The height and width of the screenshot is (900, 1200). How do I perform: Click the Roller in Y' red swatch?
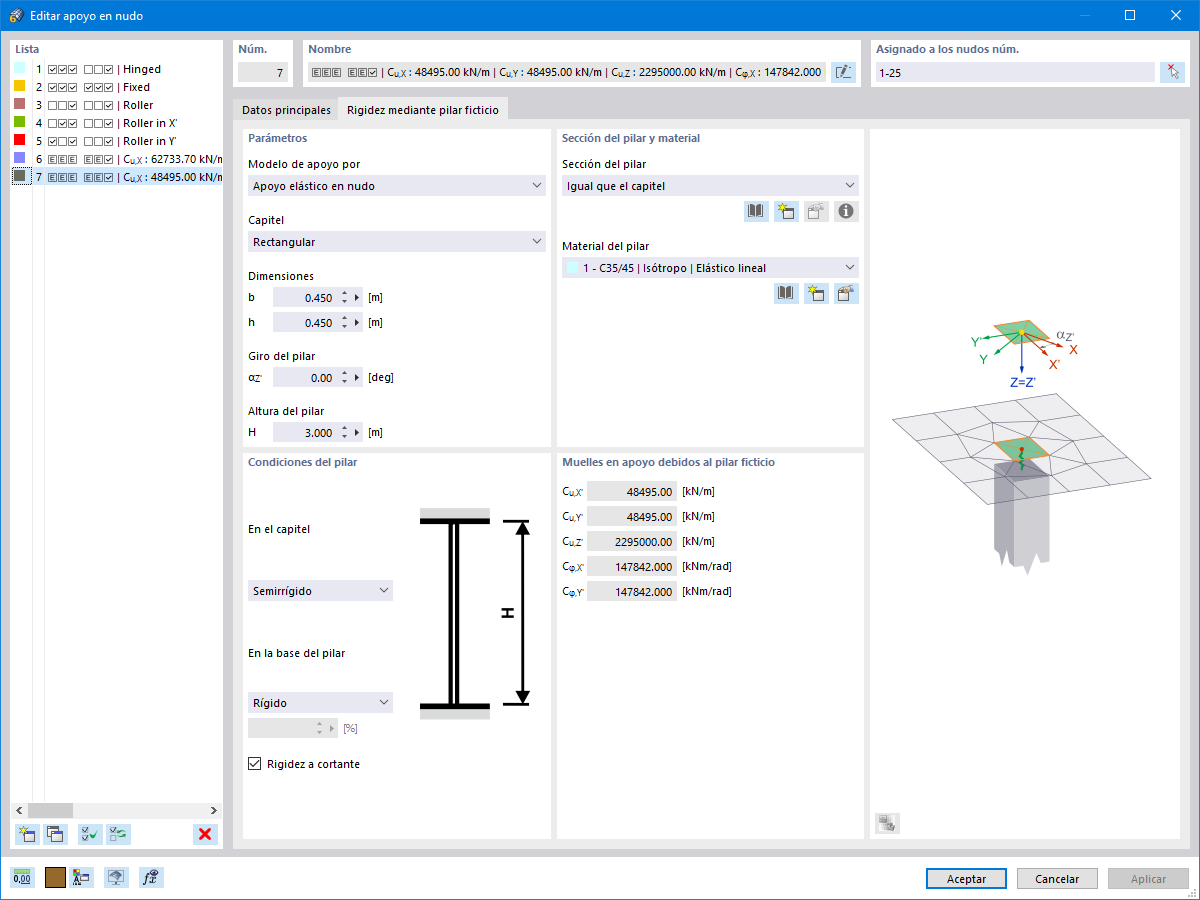click(20, 141)
